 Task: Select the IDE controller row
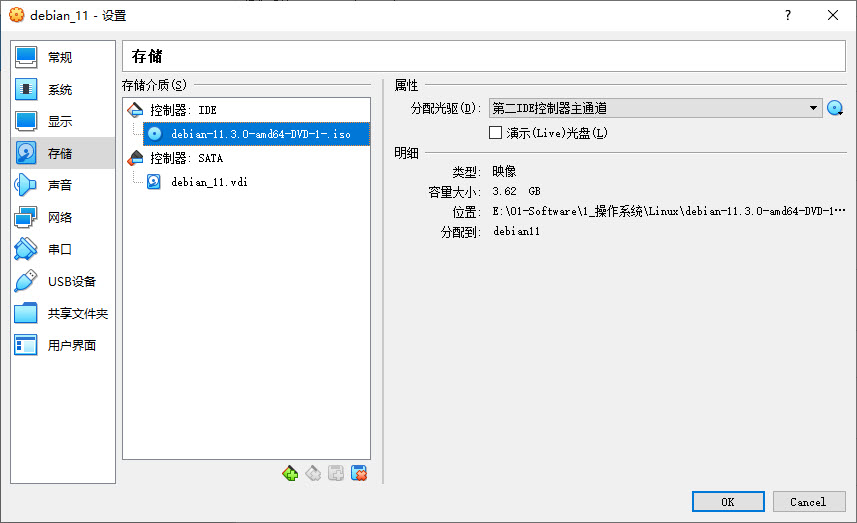[246, 110]
